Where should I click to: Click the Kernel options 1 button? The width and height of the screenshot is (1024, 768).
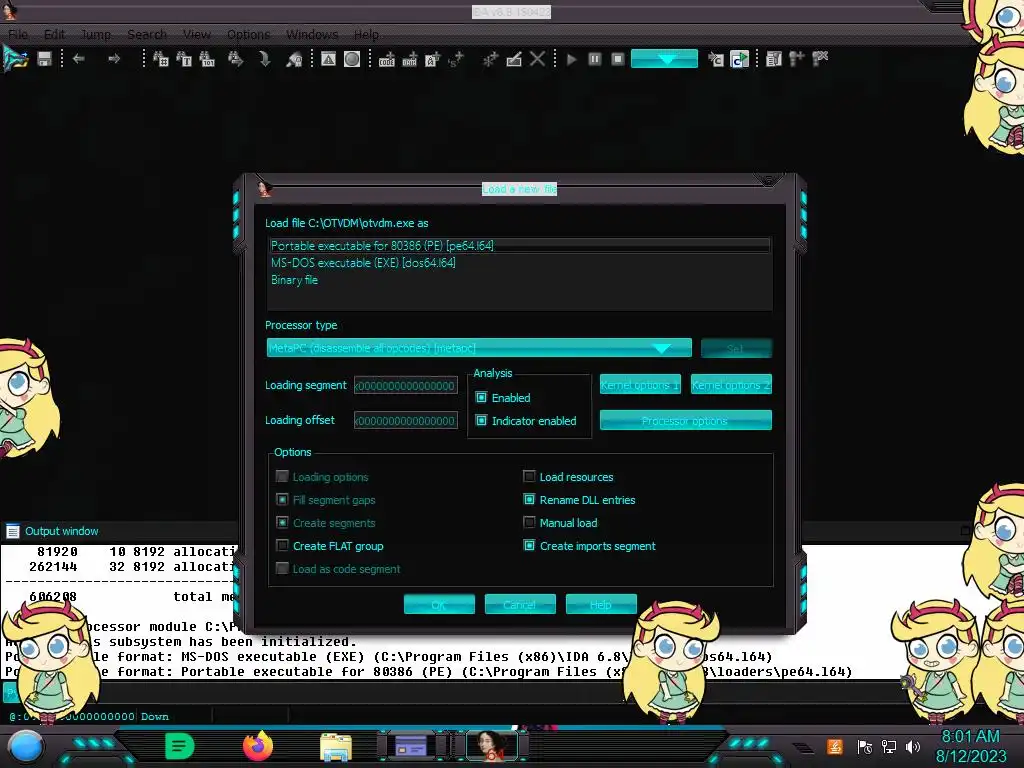pyautogui.click(x=640, y=385)
